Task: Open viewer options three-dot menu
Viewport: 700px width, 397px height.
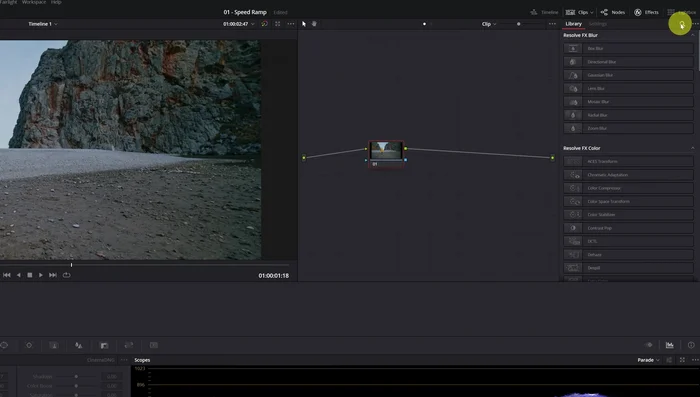Action: pos(291,24)
